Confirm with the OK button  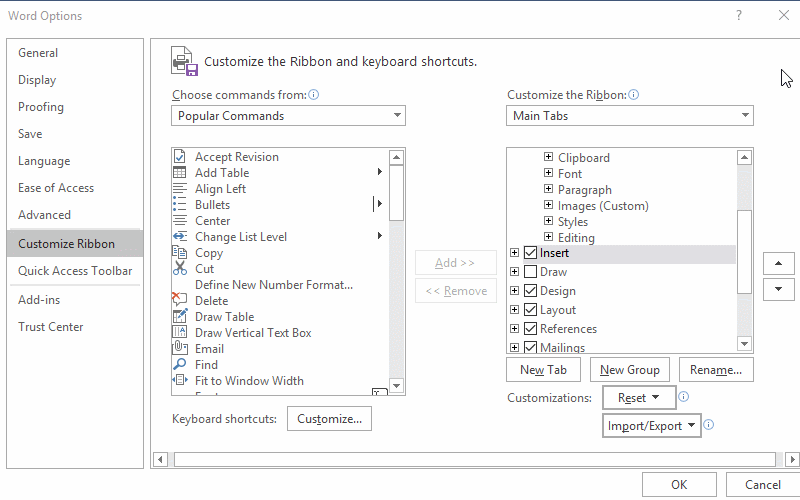pos(679,485)
